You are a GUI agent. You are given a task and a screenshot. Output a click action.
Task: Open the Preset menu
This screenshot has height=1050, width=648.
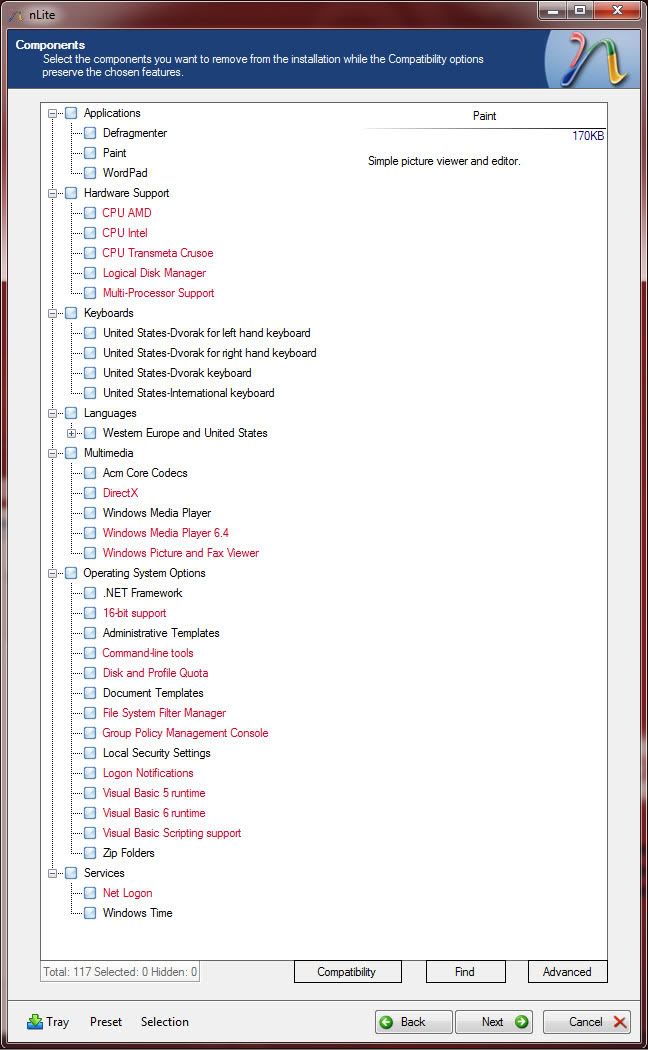coord(106,1021)
